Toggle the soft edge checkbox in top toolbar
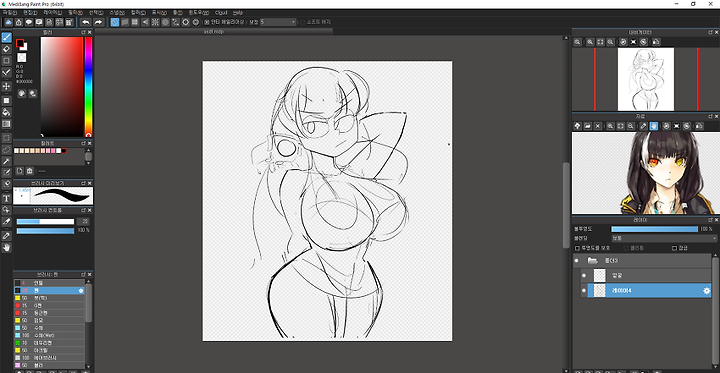This screenshot has height=373, width=720. 302,22
